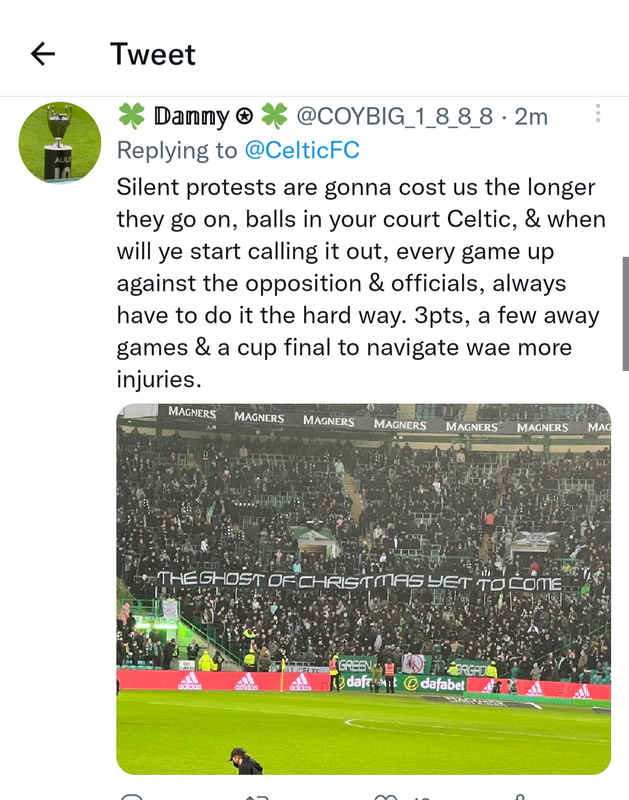Tap the retweet arrows icon

(x=257, y=797)
